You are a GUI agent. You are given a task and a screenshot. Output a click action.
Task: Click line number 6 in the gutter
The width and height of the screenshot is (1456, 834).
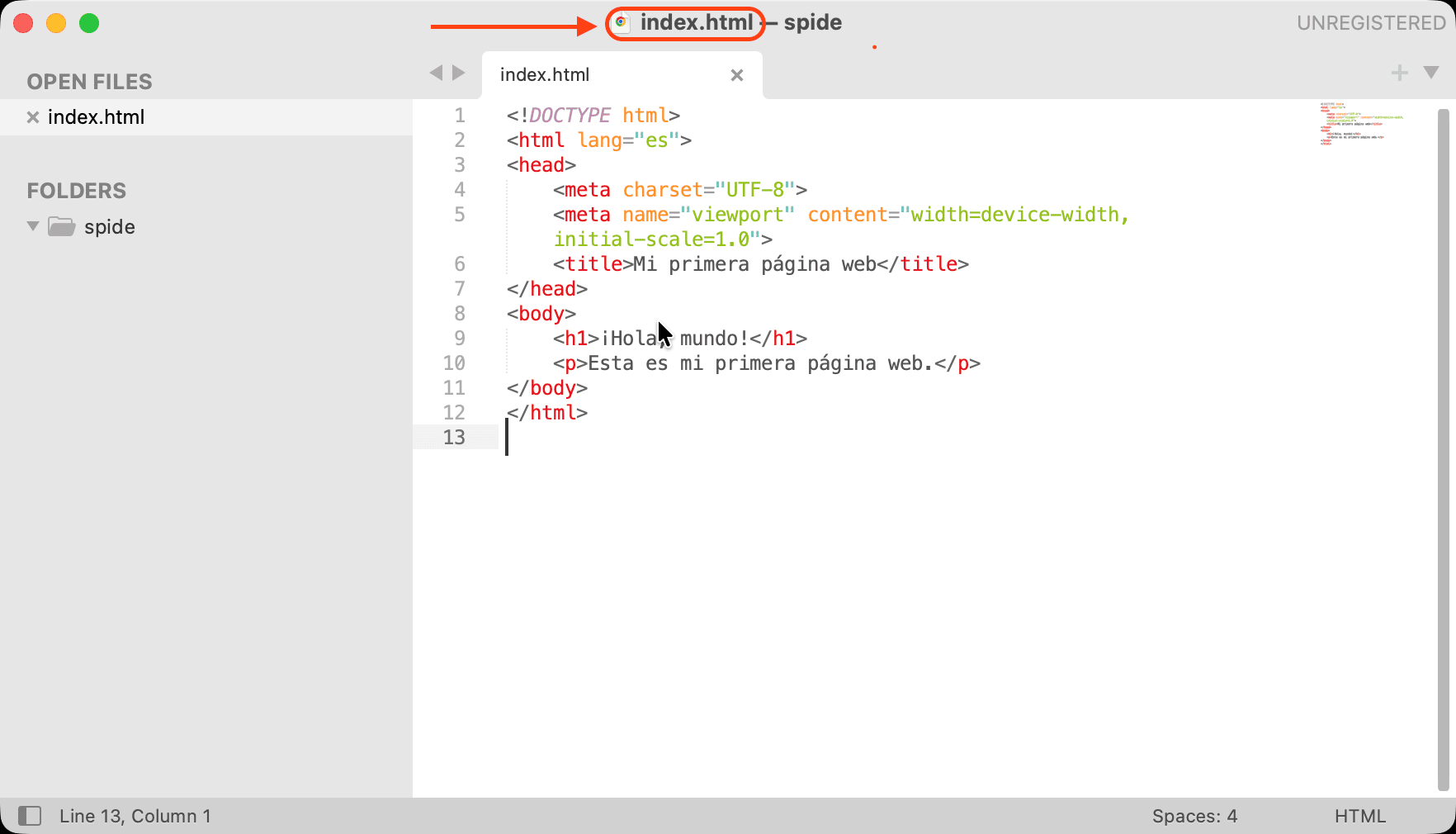[459, 264]
